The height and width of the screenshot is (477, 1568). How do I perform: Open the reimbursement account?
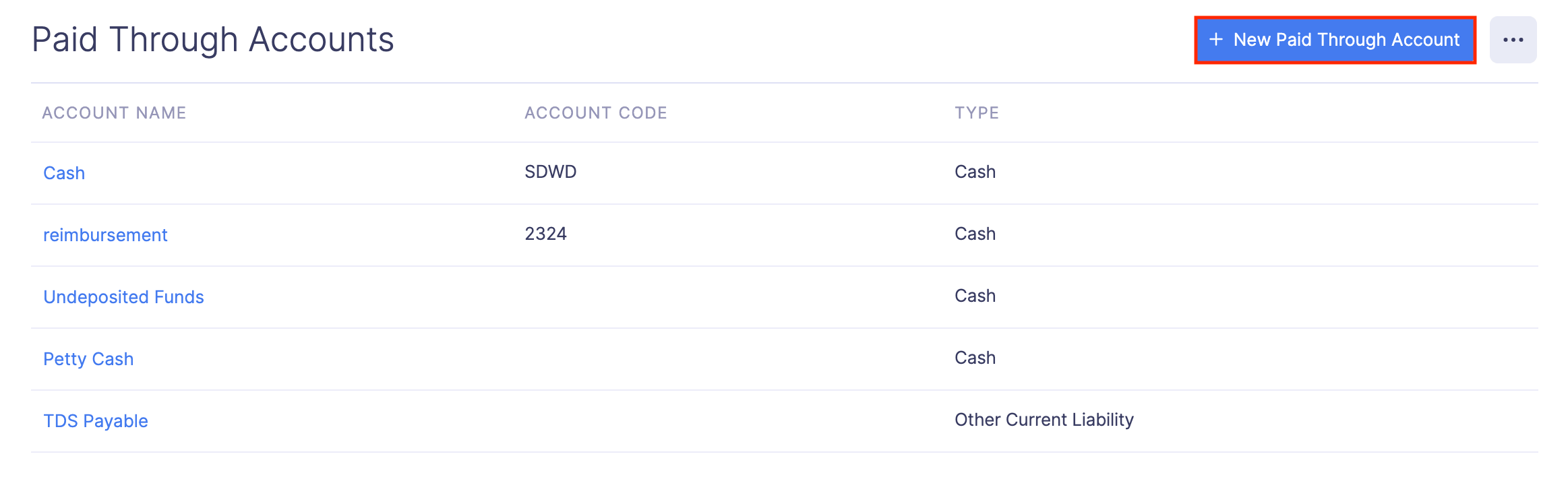(x=105, y=234)
